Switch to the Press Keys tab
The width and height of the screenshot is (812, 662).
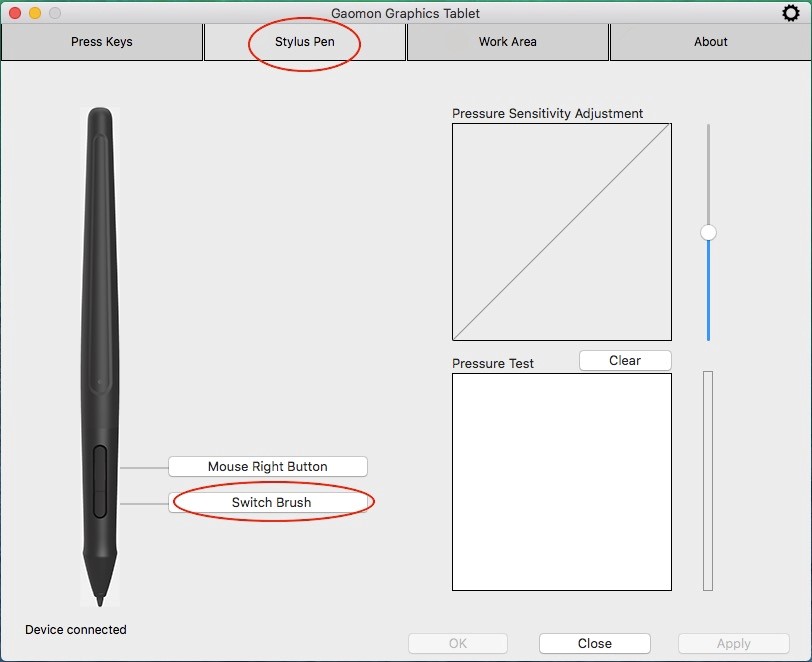click(x=102, y=42)
